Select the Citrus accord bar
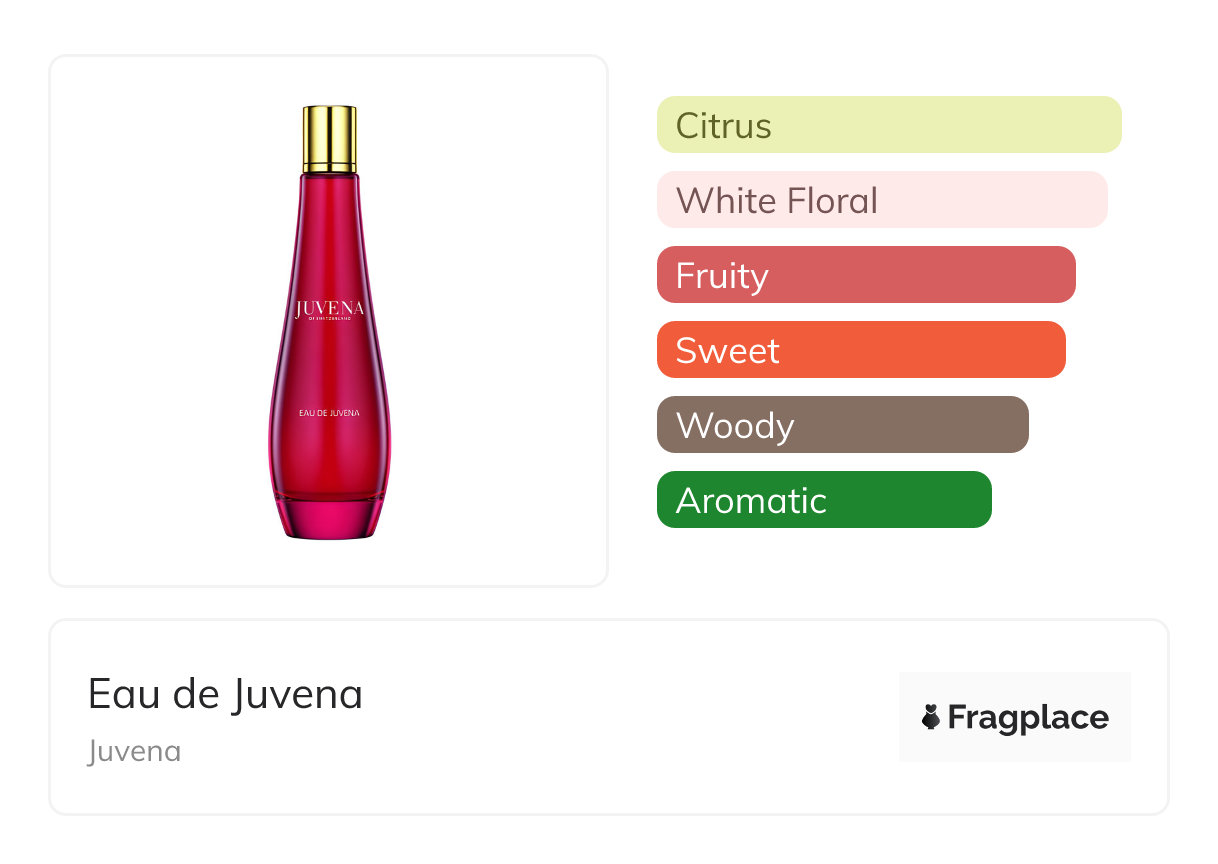The image size is (1218, 864). click(888, 125)
